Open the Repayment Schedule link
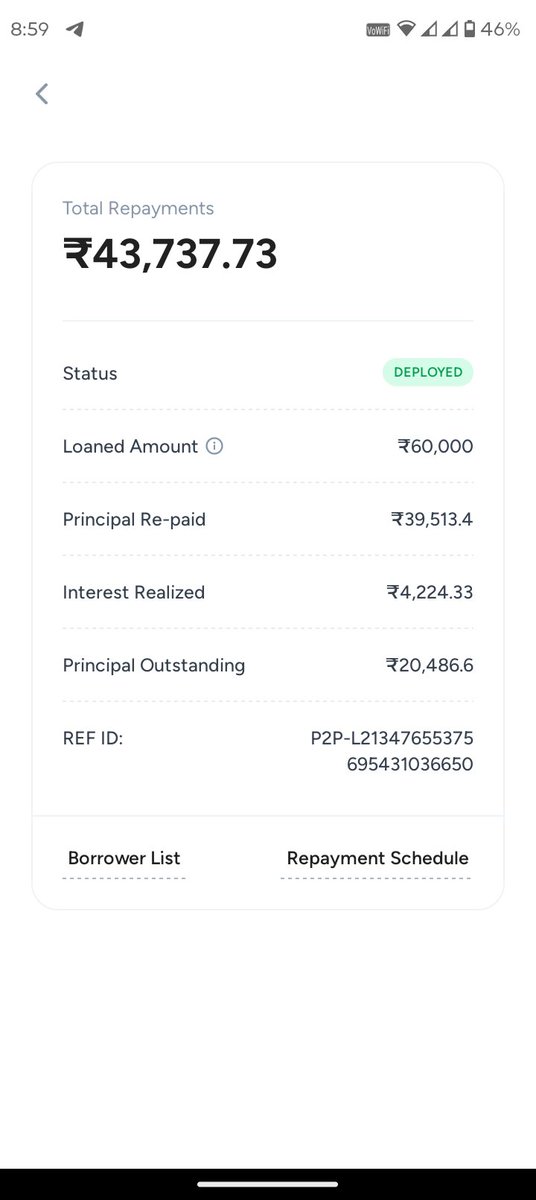The width and height of the screenshot is (536, 1200). (x=377, y=858)
